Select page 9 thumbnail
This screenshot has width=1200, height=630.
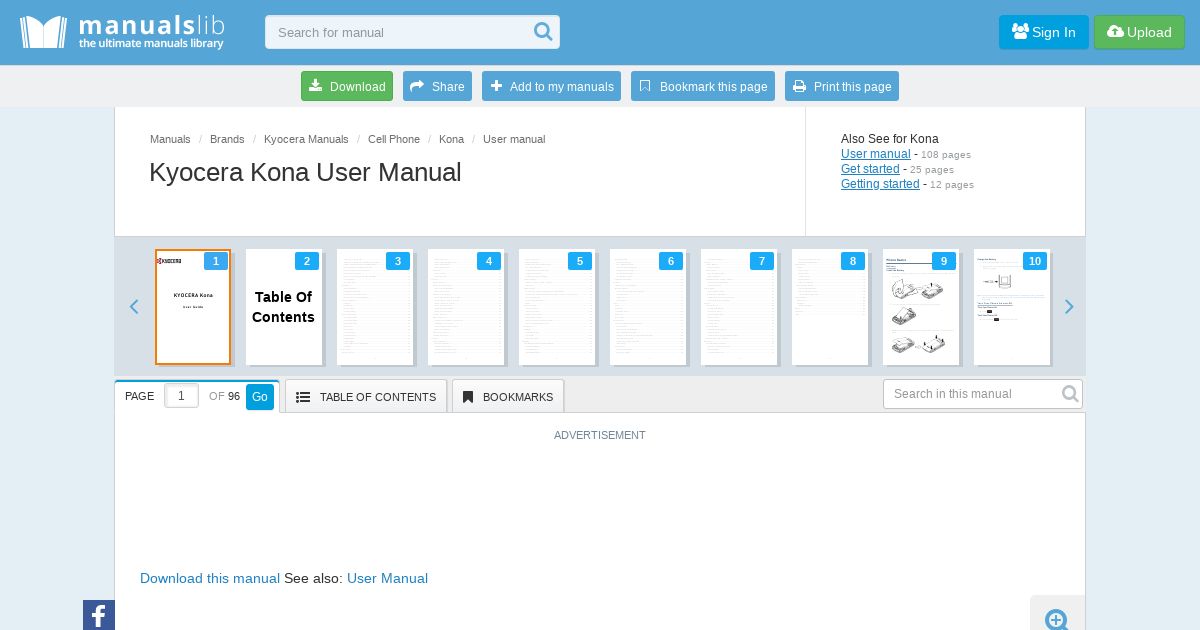921,307
